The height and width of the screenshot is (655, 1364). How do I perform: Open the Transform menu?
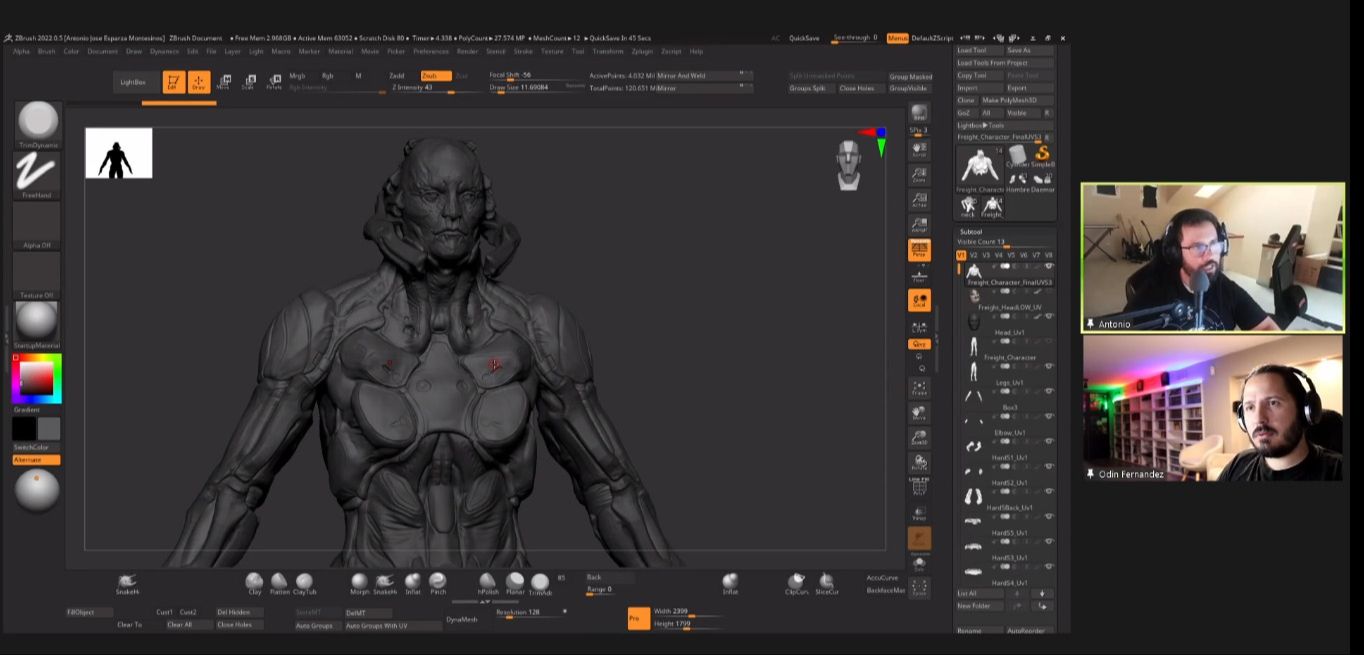click(x=607, y=51)
